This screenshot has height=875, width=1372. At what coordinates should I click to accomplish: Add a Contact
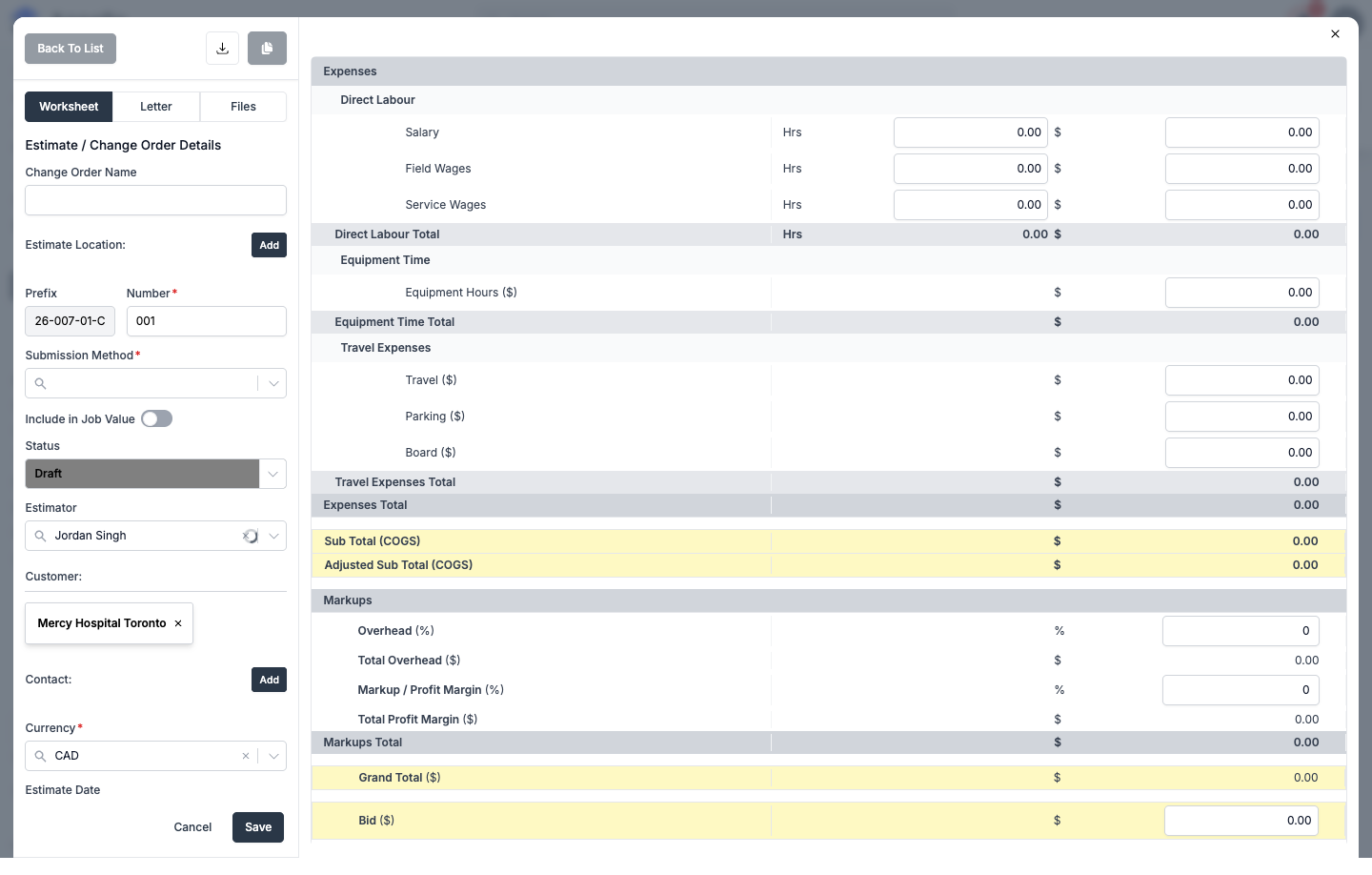(x=270, y=680)
